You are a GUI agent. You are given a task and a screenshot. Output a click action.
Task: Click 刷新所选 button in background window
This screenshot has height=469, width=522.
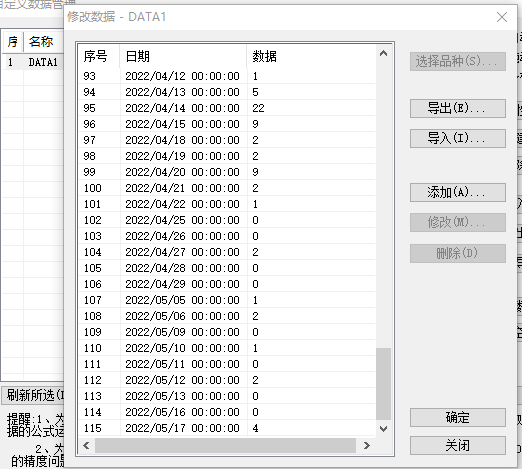(33, 395)
